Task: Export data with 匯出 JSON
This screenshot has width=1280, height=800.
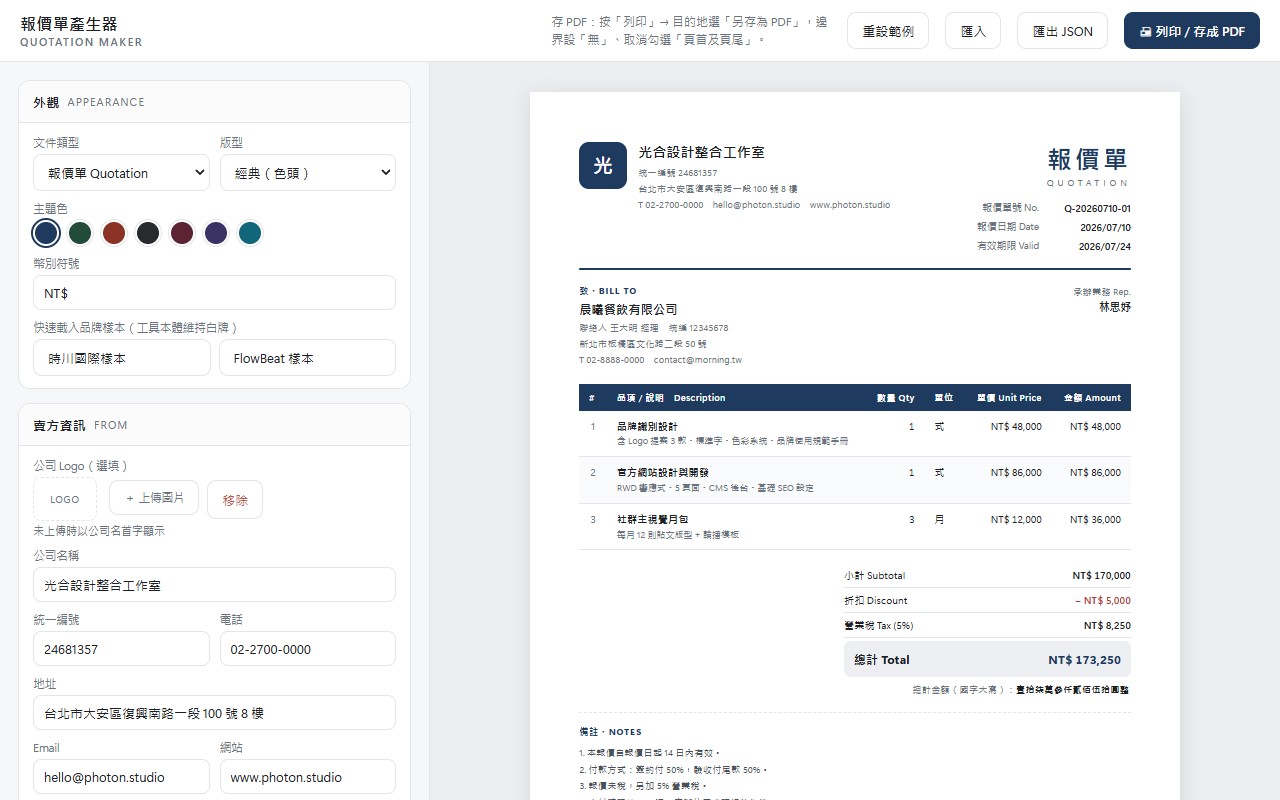Action: (1062, 31)
